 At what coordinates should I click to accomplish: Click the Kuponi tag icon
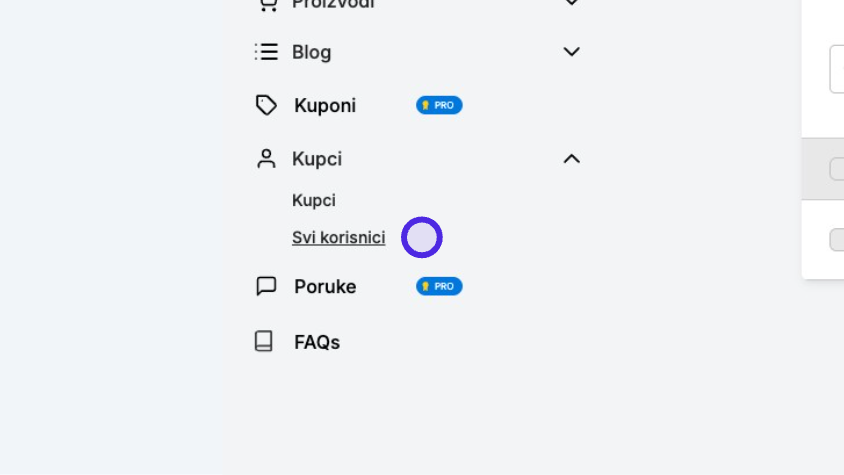266,105
